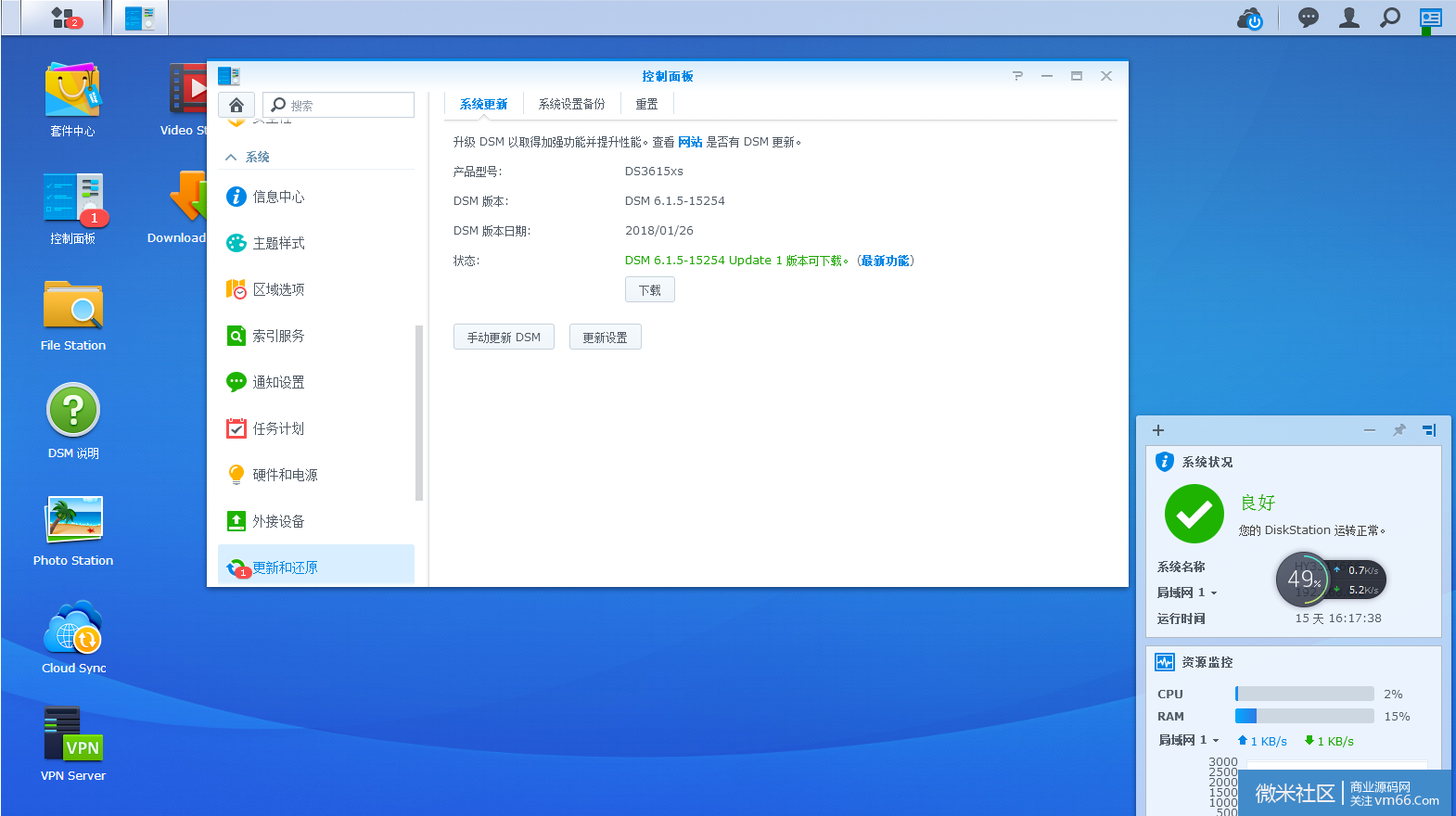Open Info Center (信息中心) item
Screen dimensions: 1456x816
pyautogui.click(x=316, y=197)
